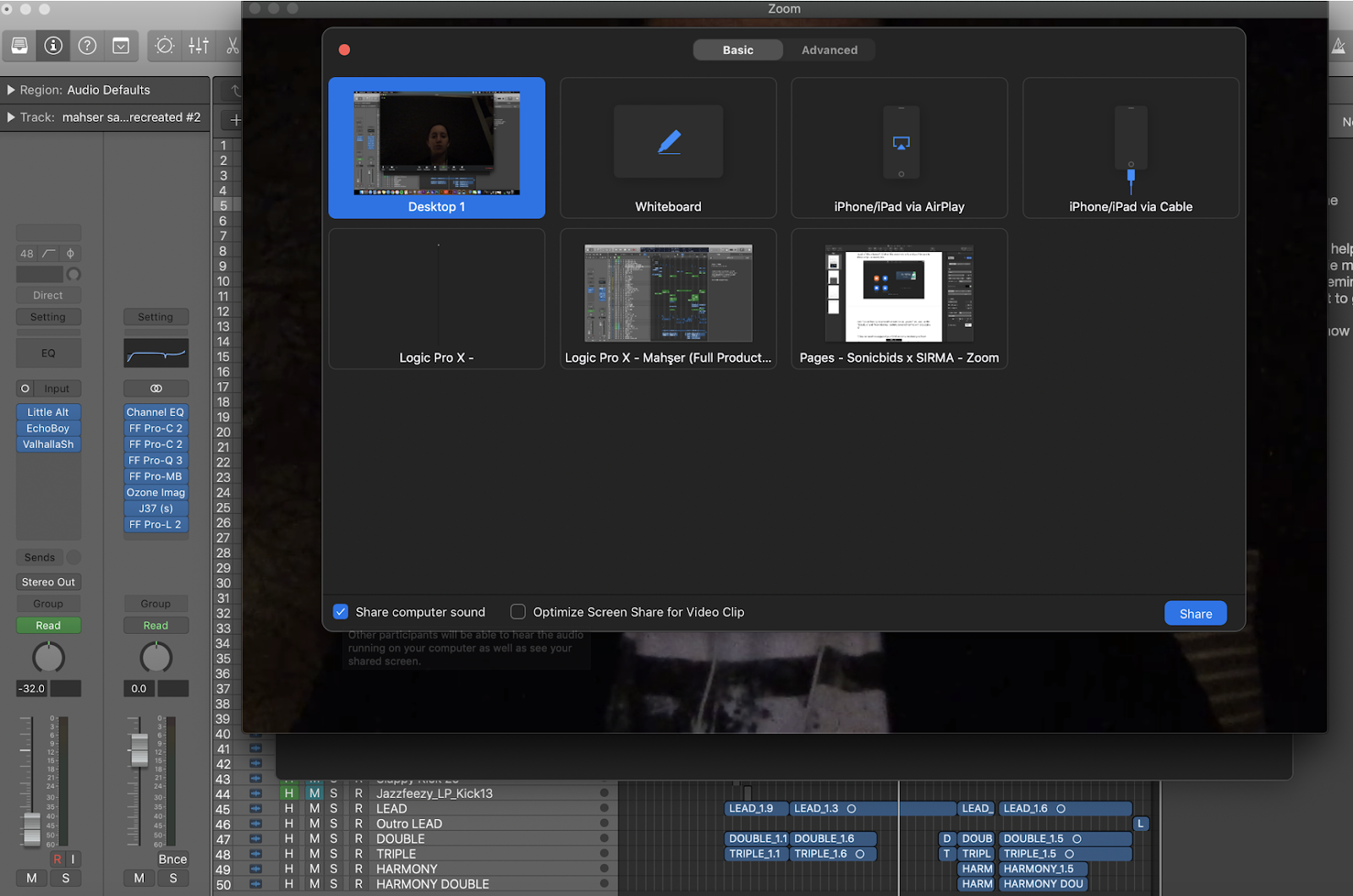
Task: Open the Input slot dropdown
Action: click(58, 389)
